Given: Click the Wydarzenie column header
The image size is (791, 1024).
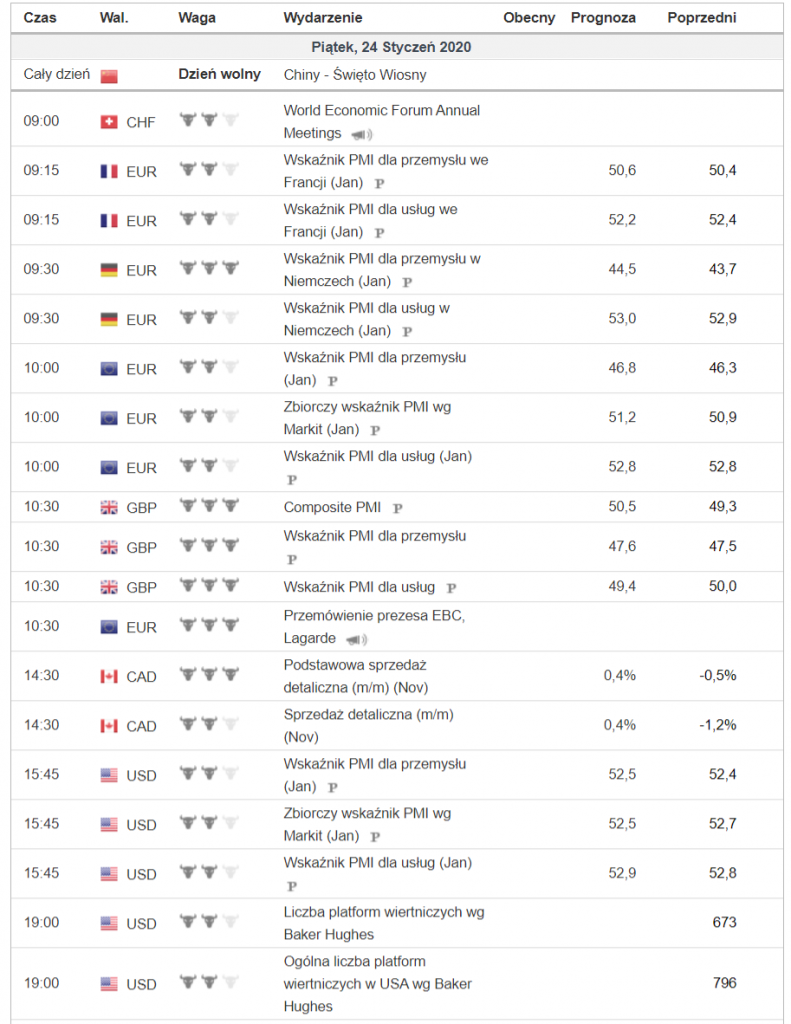Looking at the screenshot, I should tap(323, 18).
